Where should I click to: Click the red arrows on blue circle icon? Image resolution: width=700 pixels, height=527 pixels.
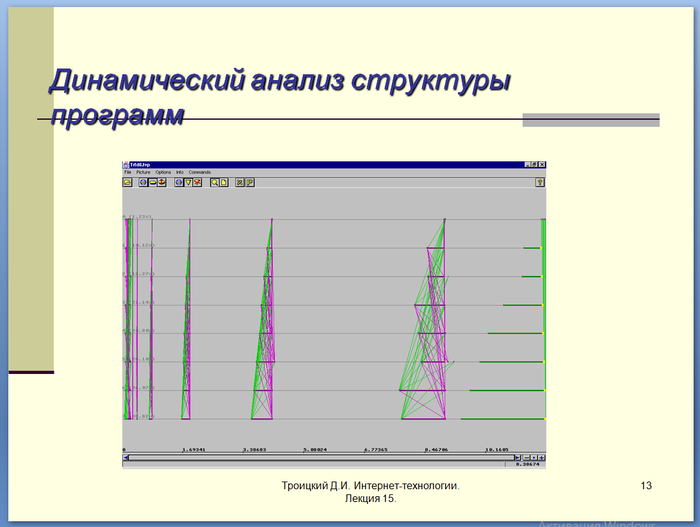pyautogui.click(x=162, y=182)
